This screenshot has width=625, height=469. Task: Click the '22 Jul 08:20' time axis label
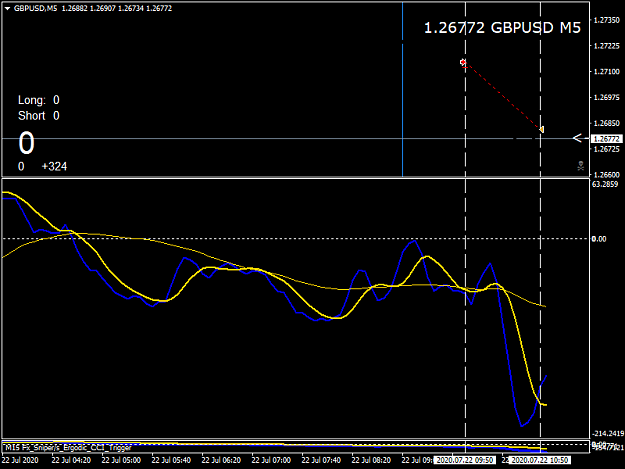coord(371,460)
